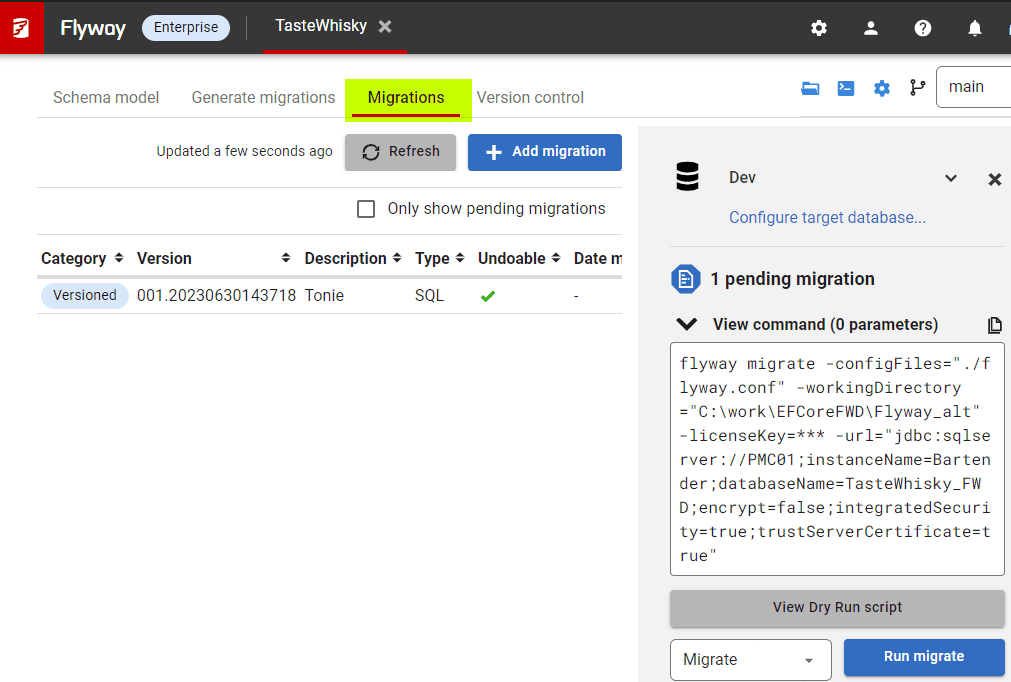Screen dimensions: 1011x682
Task: Click the pending migration document icon
Action: pos(686,279)
